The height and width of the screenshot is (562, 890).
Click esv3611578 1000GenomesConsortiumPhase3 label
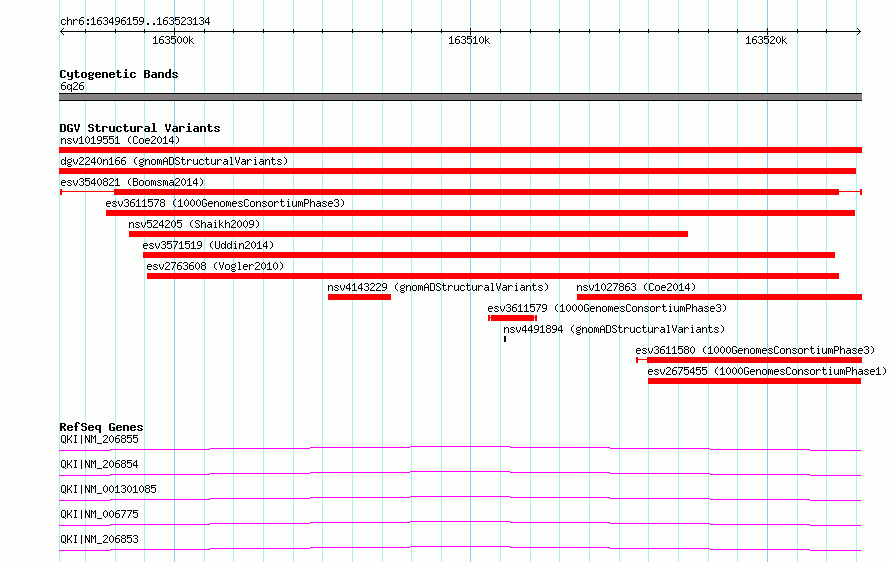(225, 203)
